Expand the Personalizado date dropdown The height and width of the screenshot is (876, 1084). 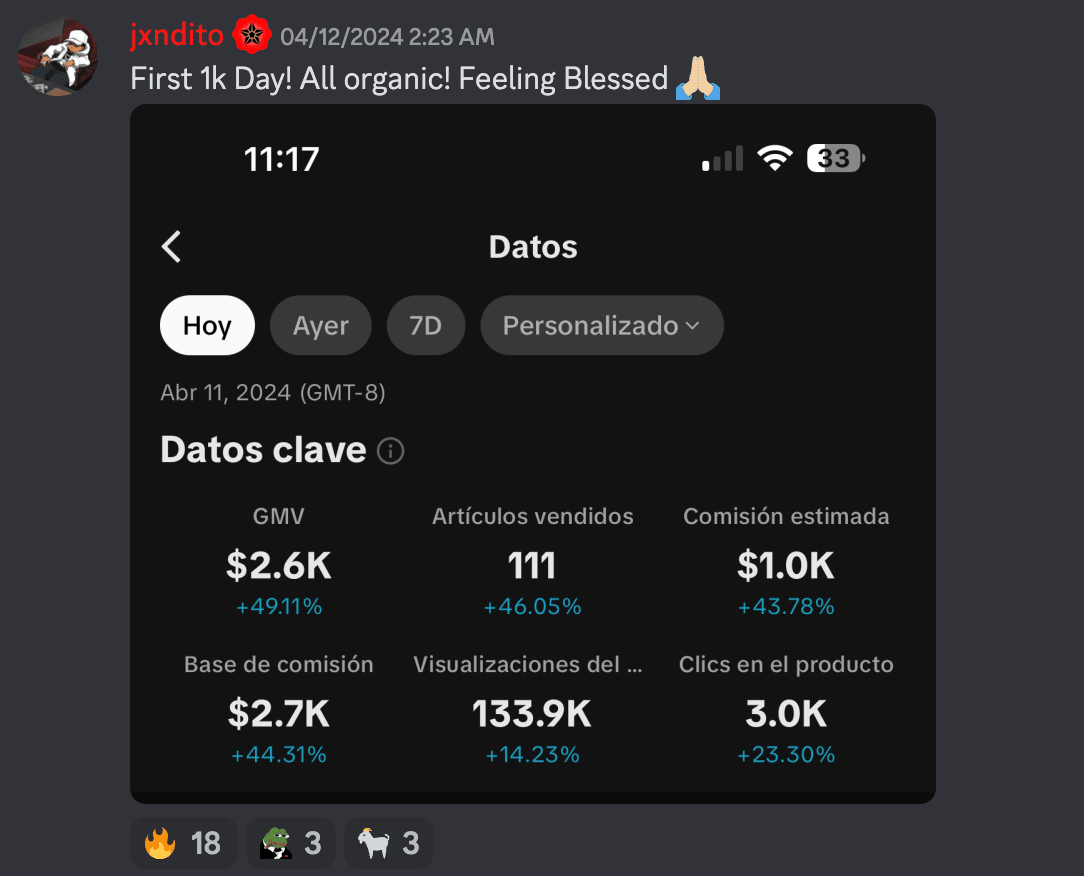point(601,326)
